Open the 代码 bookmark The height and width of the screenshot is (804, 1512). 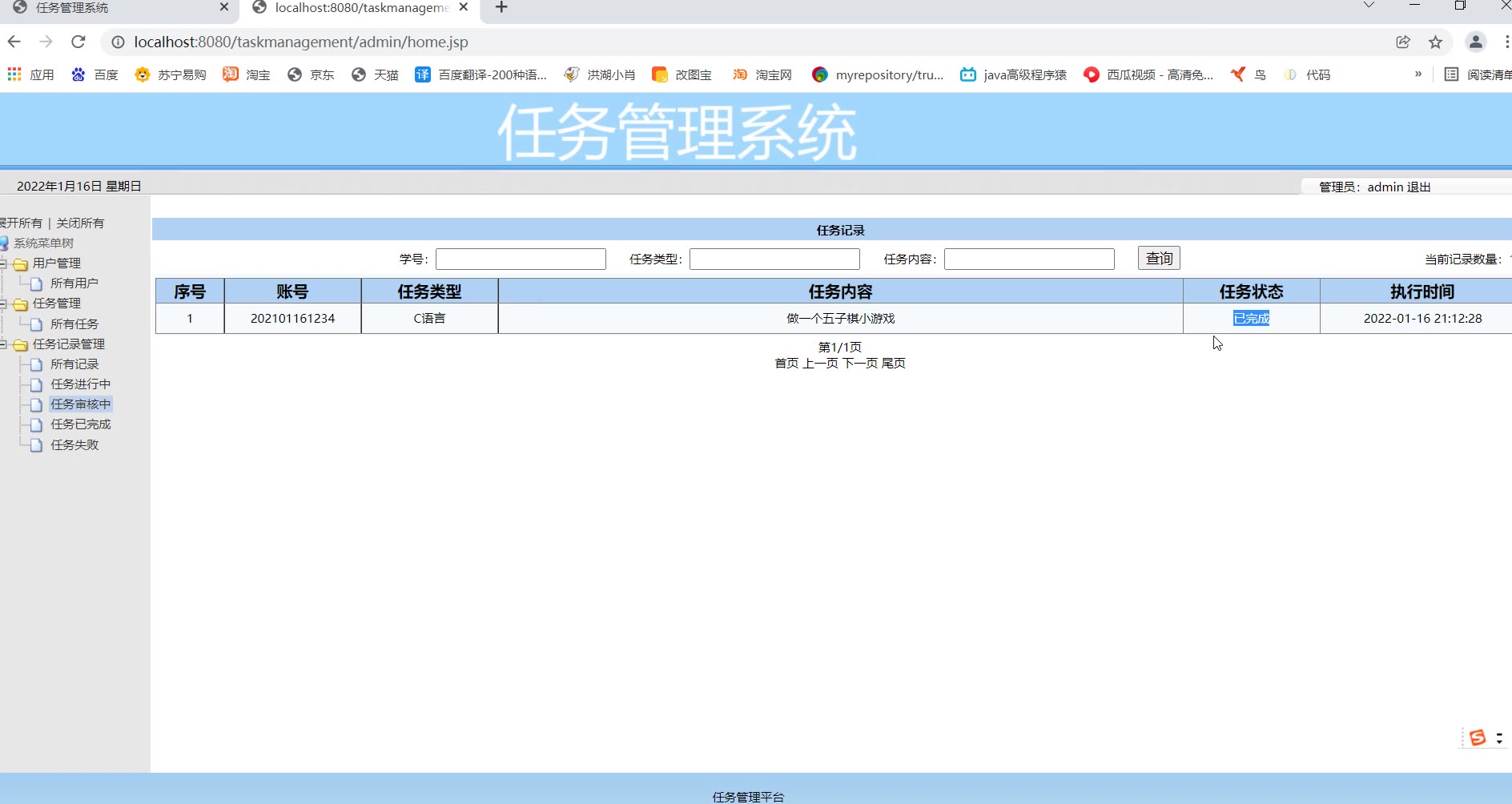click(x=1307, y=74)
